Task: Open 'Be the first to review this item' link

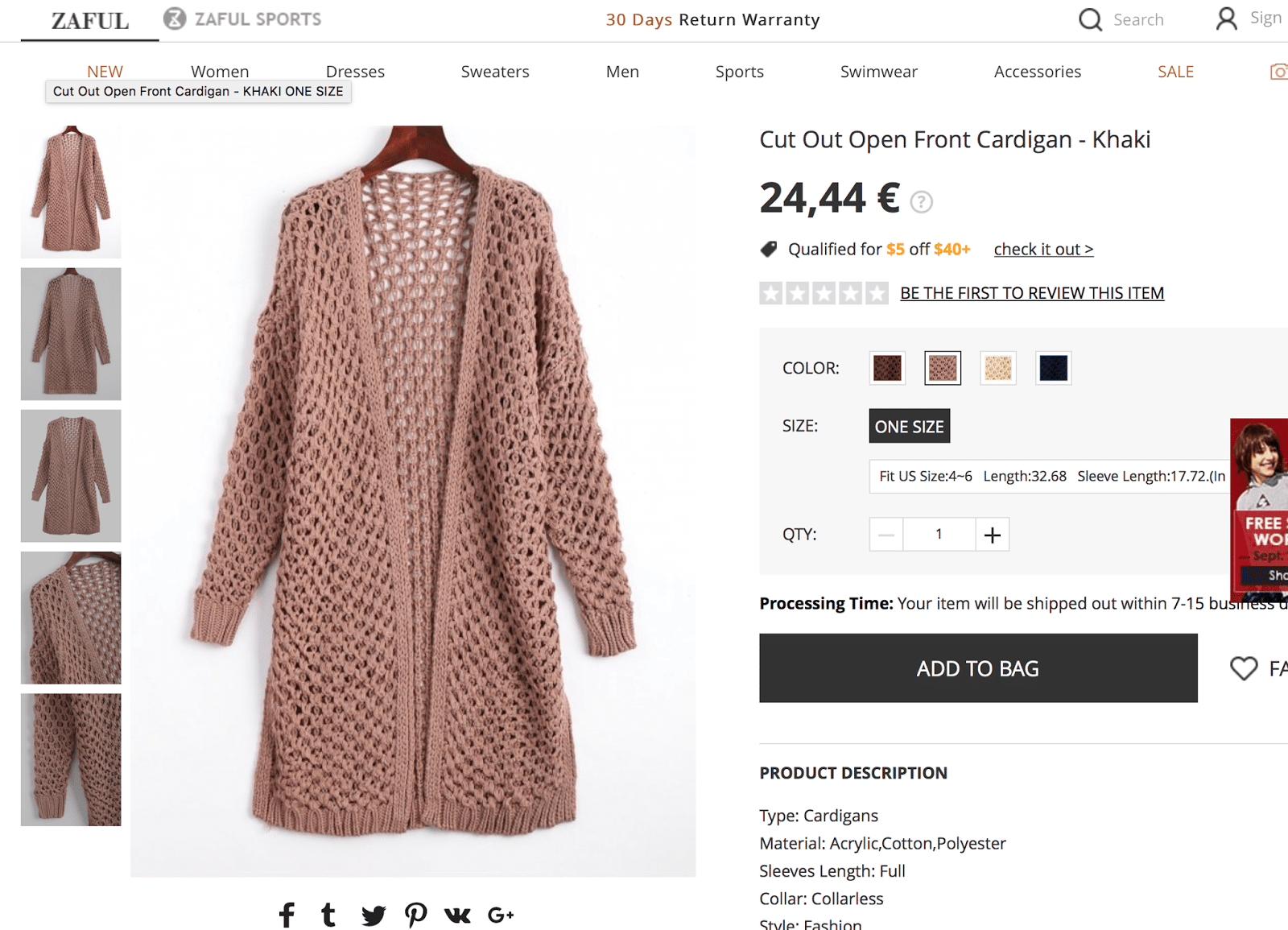Action: coord(1031,293)
